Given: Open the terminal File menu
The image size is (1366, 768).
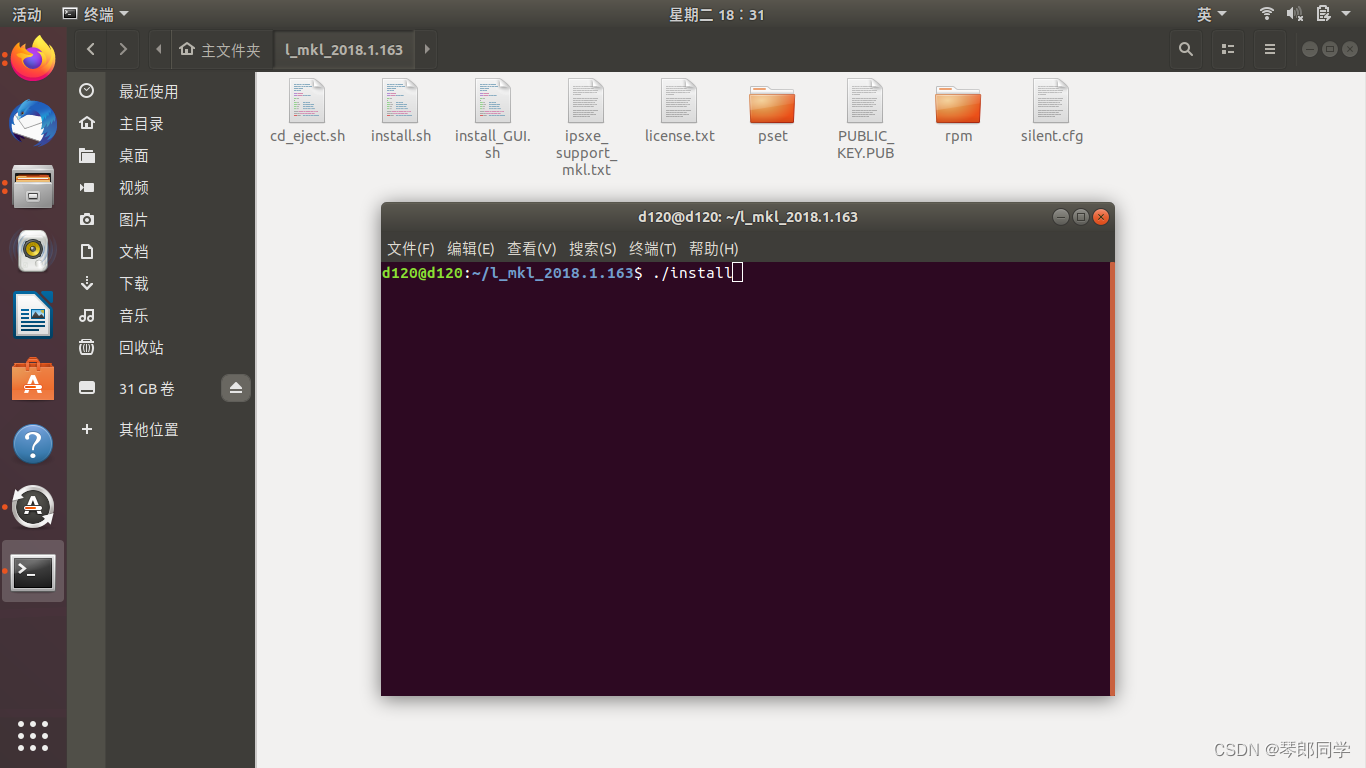Looking at the screenshot, I should click(410, 249).
